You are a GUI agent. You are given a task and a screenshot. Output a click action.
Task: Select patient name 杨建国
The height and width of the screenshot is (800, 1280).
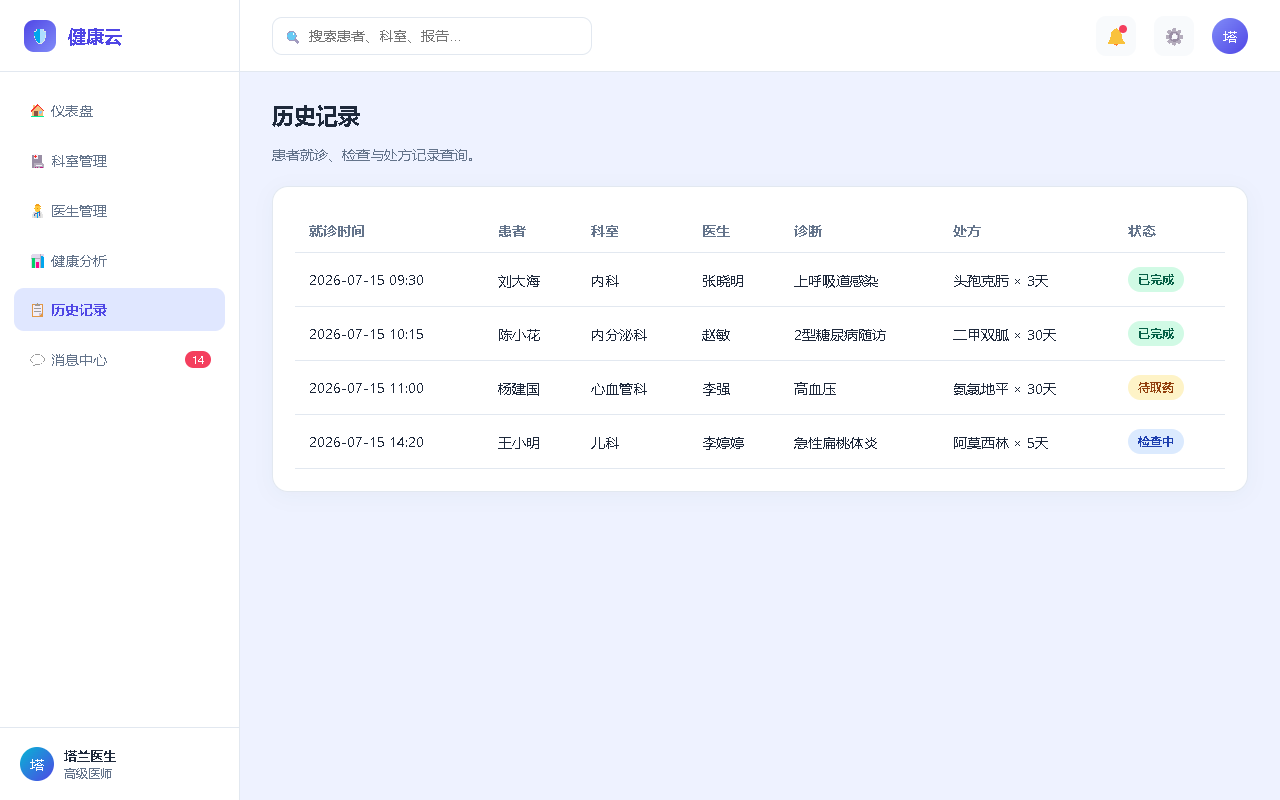[x=519, y=389]
